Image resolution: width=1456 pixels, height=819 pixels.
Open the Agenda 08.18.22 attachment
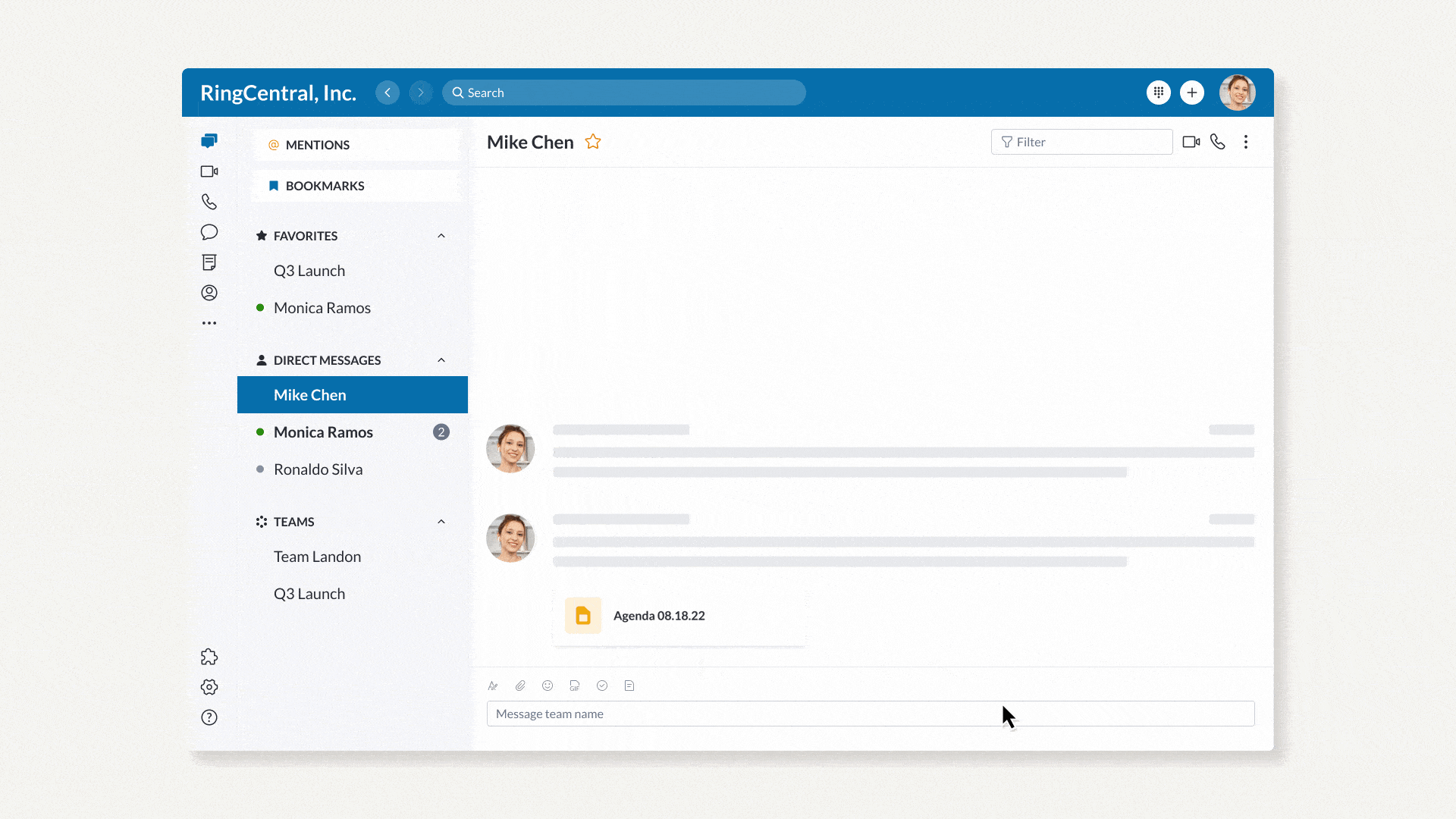coord(658,616)
